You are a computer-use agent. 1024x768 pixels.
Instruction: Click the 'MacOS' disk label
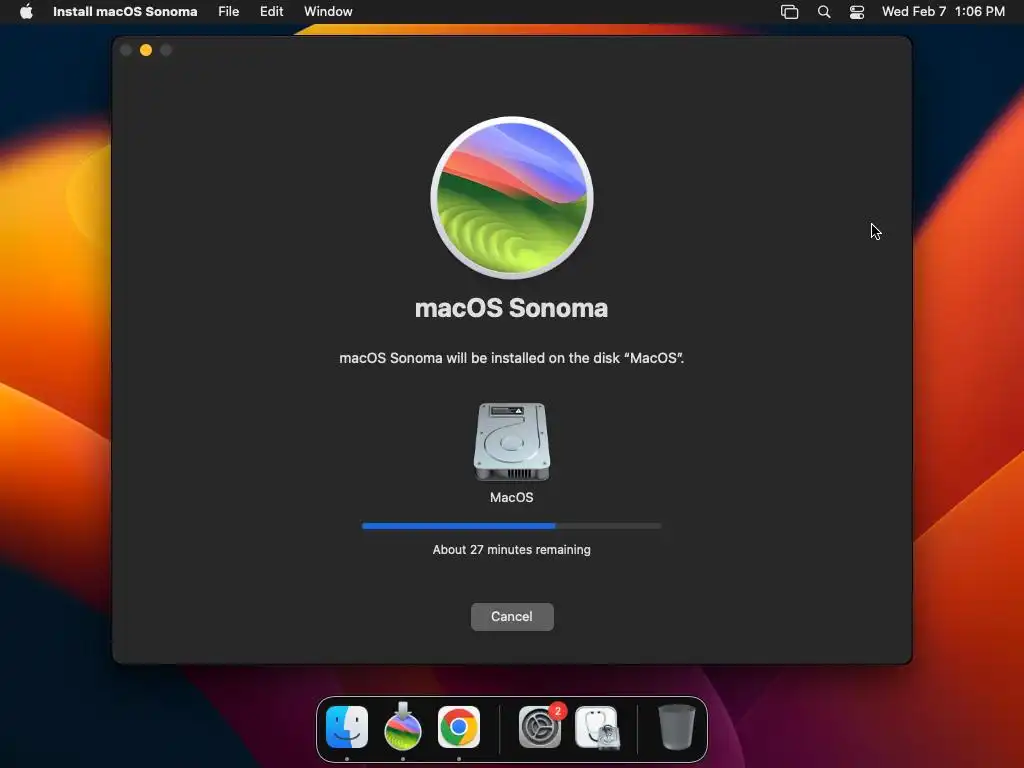[511, 498]
